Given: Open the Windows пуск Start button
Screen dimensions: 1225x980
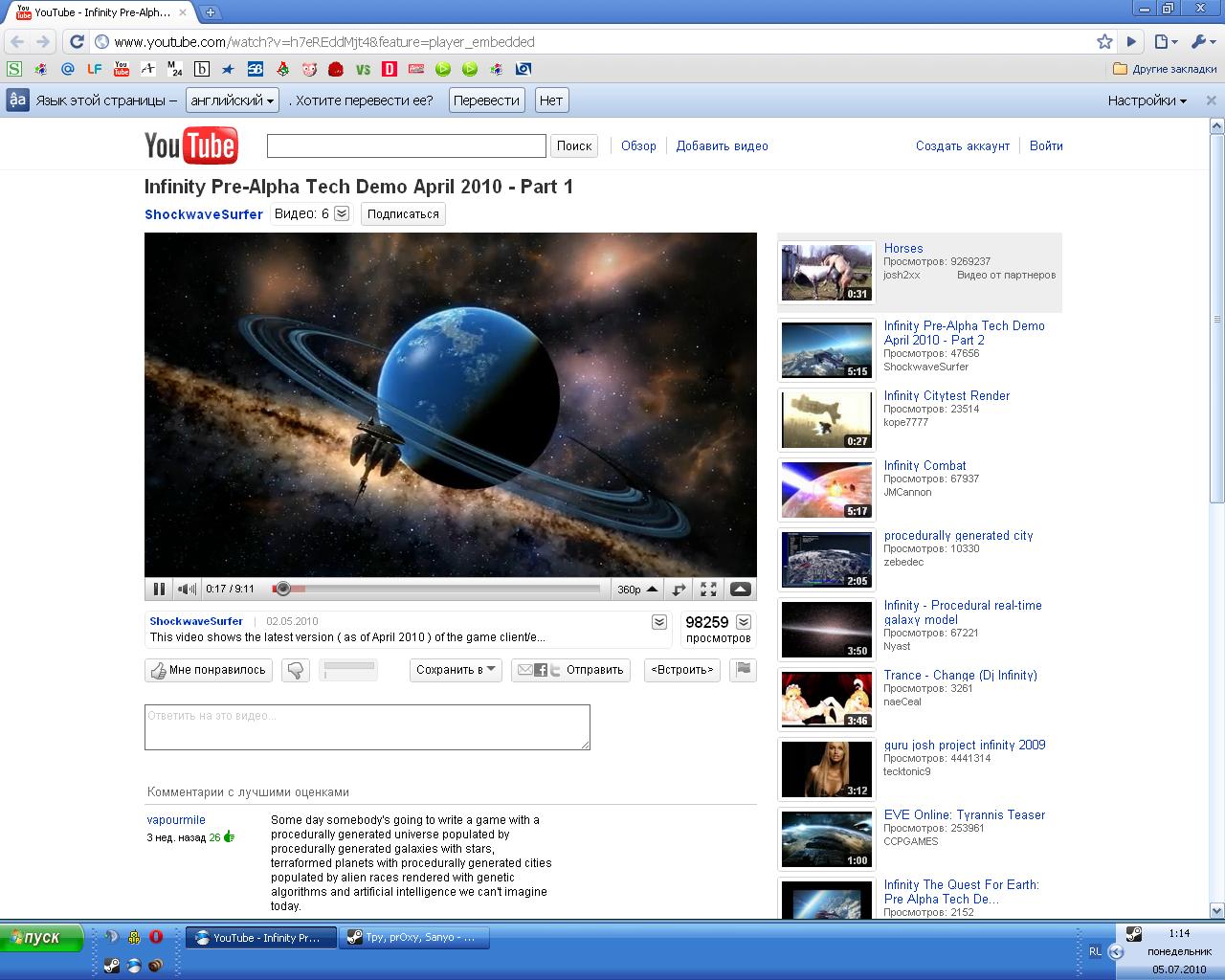Looking at the screenshot, I should [x=41, y=938].
